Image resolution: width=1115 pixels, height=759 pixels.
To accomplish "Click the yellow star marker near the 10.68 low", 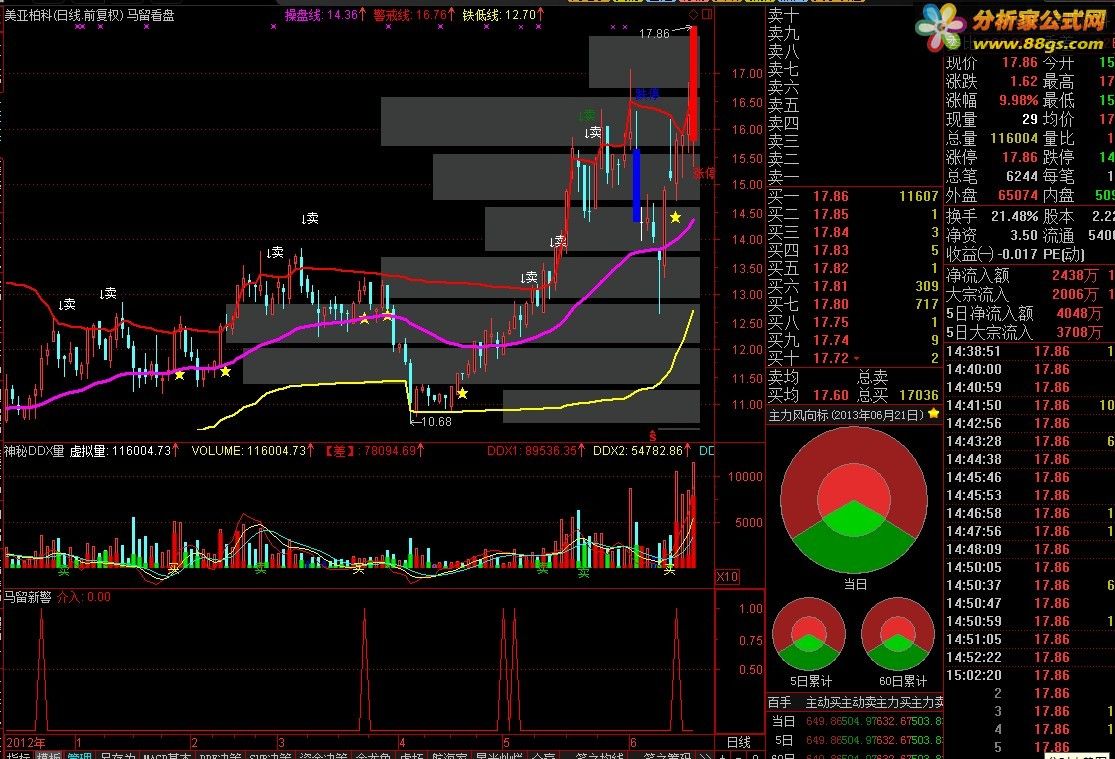I will (x=462, y=393).
